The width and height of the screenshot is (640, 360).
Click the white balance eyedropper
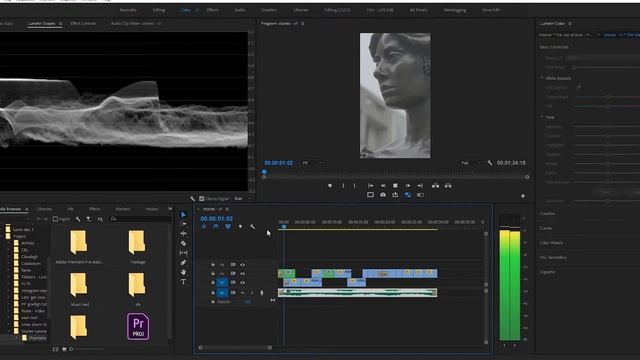click(578, 87)
